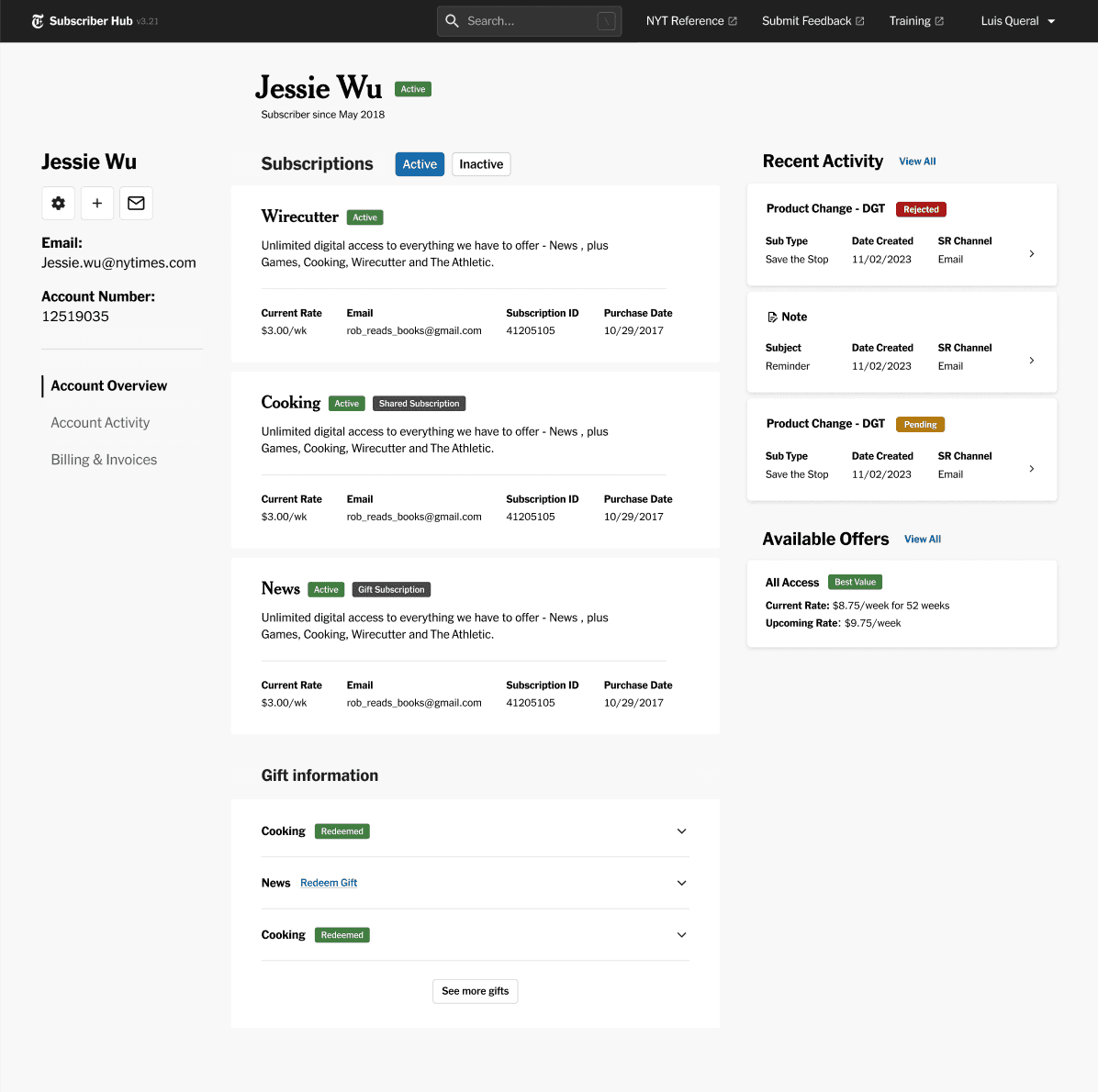
Task: Click the News subscription title
Action: click(x=281, y=589)
